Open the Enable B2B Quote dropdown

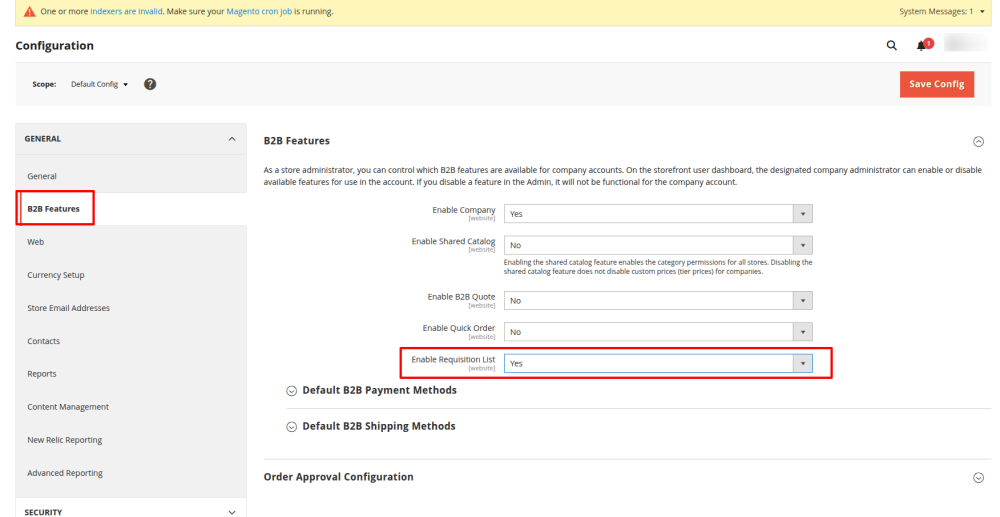657,300
